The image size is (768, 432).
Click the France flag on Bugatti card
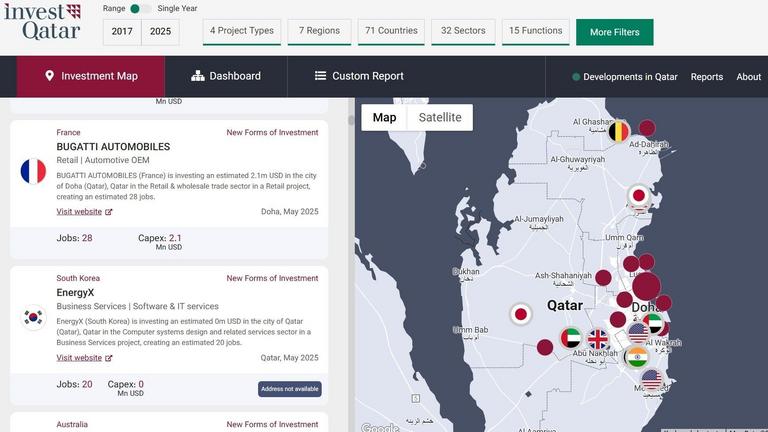(33, 171)
